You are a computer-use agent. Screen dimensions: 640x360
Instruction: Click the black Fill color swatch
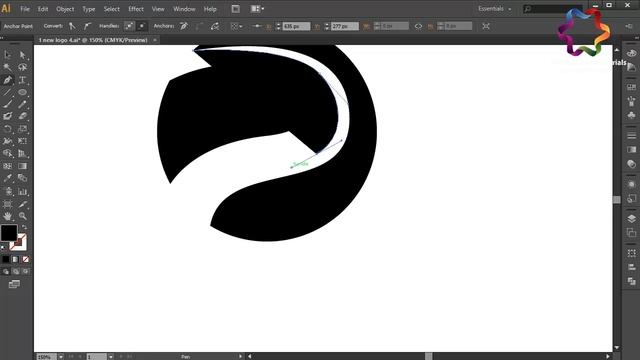(x=9, y=233)
